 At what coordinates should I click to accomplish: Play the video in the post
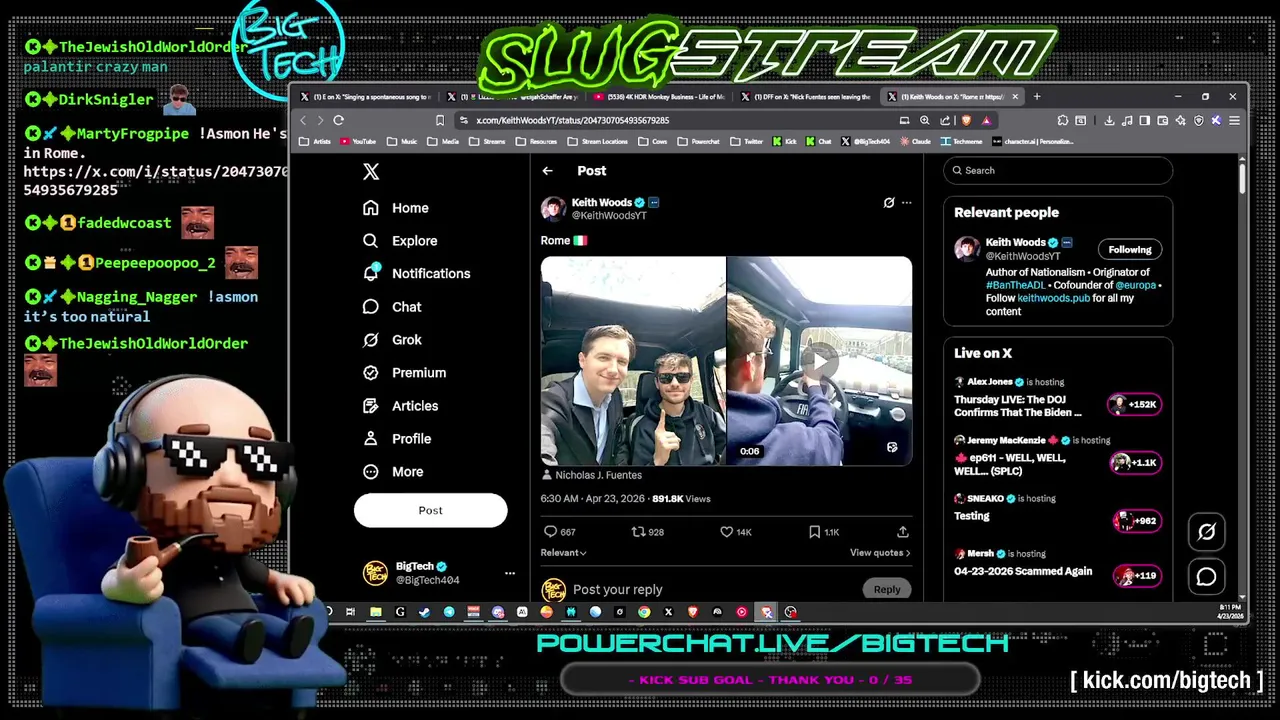[x=820, y=361]
